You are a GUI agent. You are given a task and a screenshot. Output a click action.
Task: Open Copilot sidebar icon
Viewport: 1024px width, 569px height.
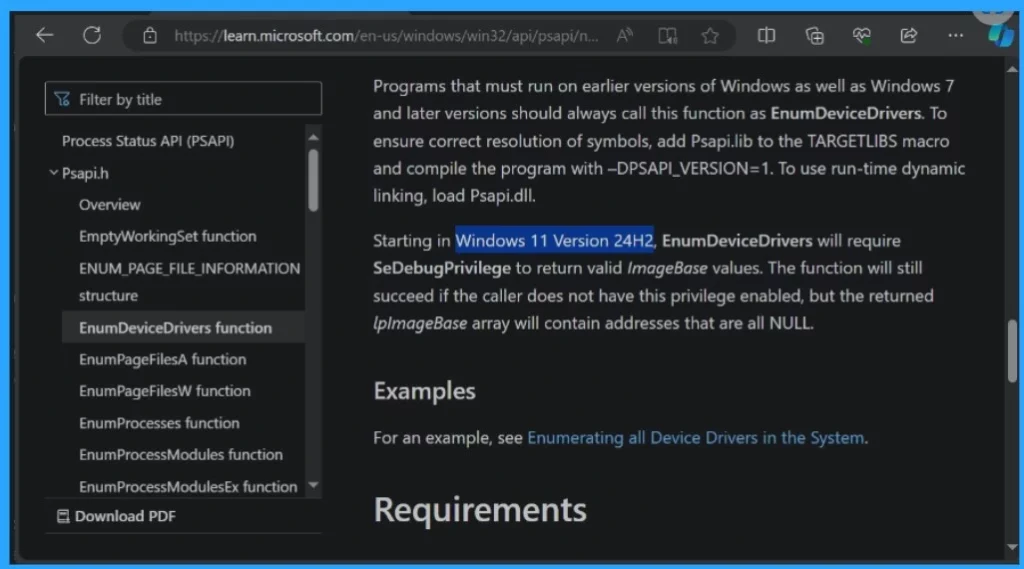[x=1000, y=35]
